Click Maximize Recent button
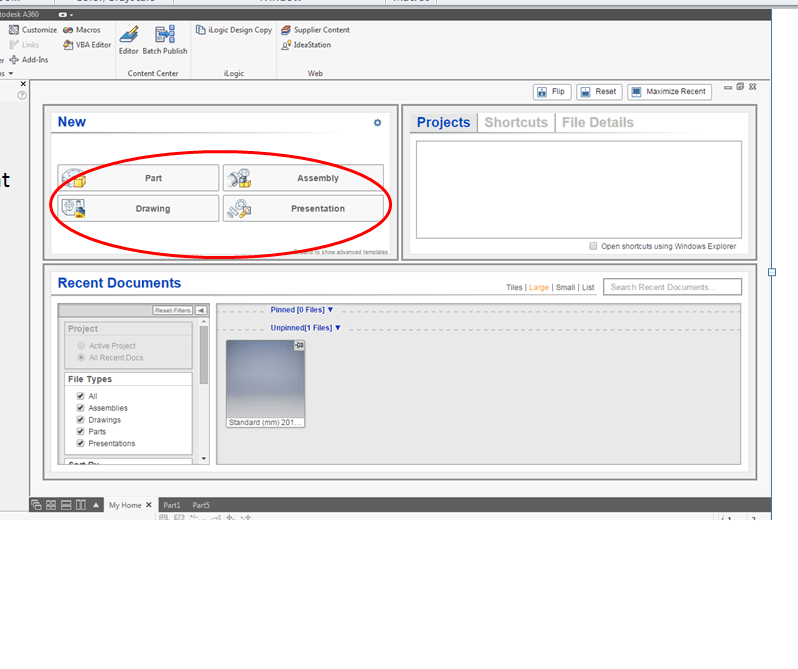798x669 pixels. [x=669, y=92]
